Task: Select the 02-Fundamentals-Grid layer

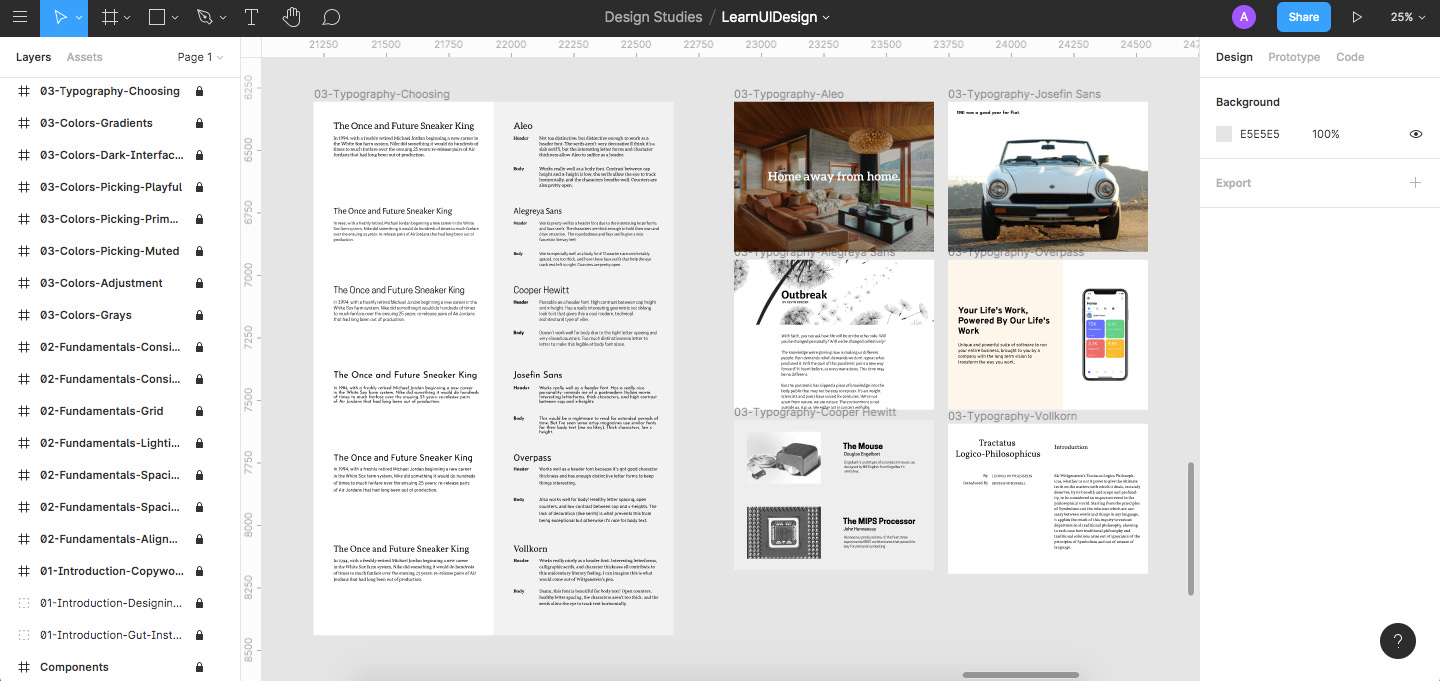Action: pyautogui.click(x=101, y=411)
